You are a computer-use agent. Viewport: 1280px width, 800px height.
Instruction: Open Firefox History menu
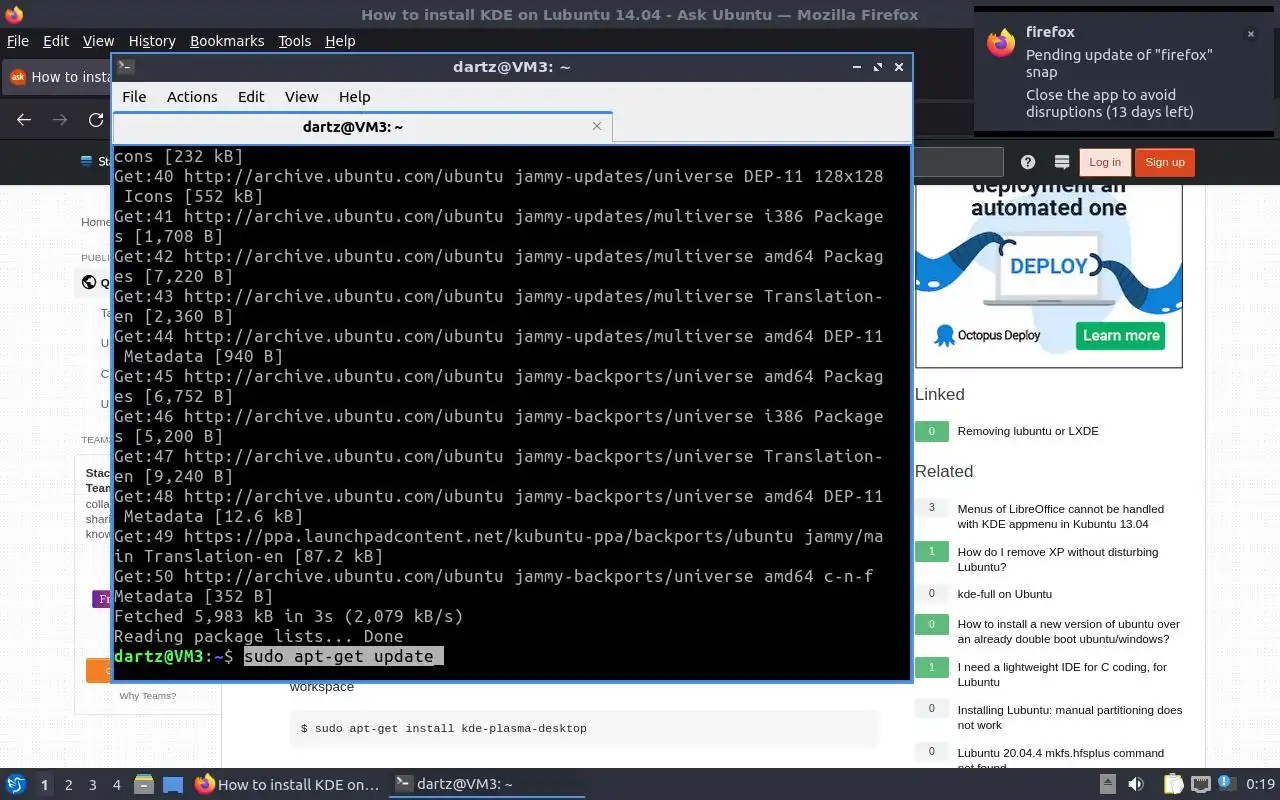coord(152,41)
